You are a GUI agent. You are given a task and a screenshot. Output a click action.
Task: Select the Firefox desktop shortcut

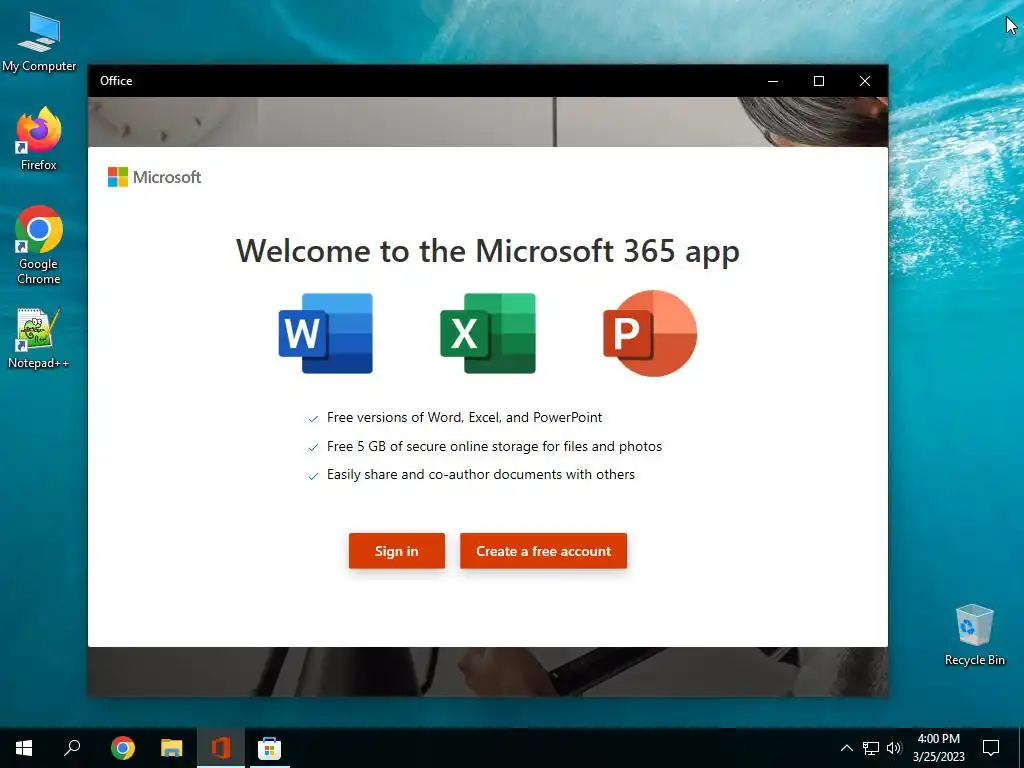click(x=39, y=139)
